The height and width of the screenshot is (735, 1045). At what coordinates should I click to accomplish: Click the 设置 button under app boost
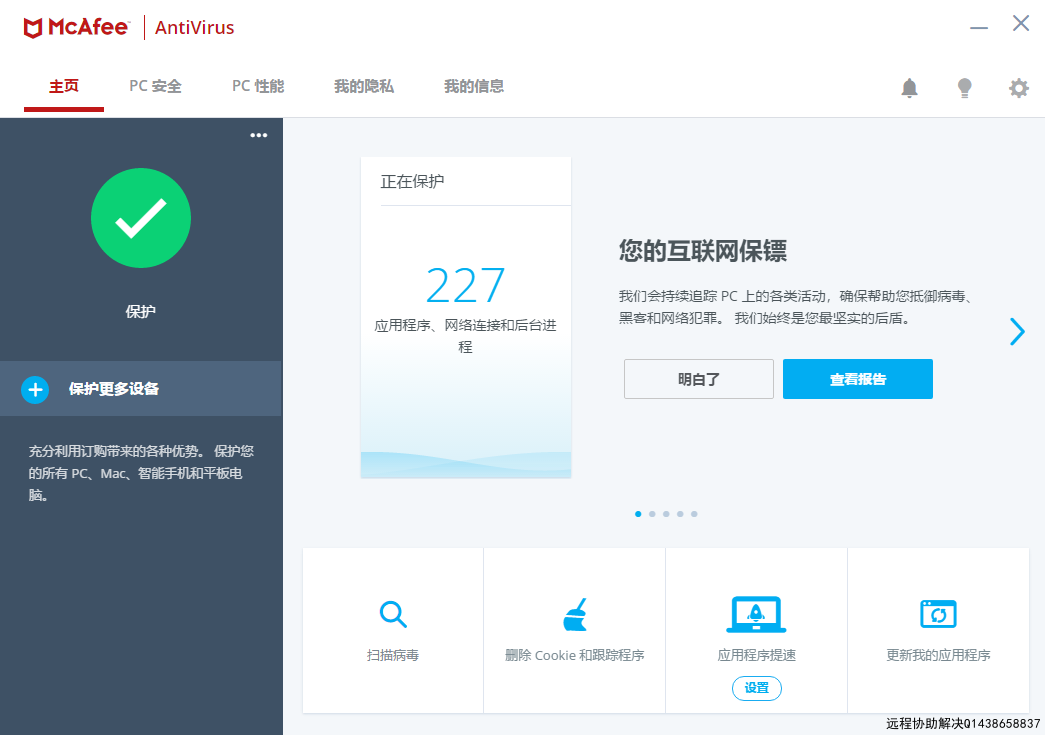[756, 688]
